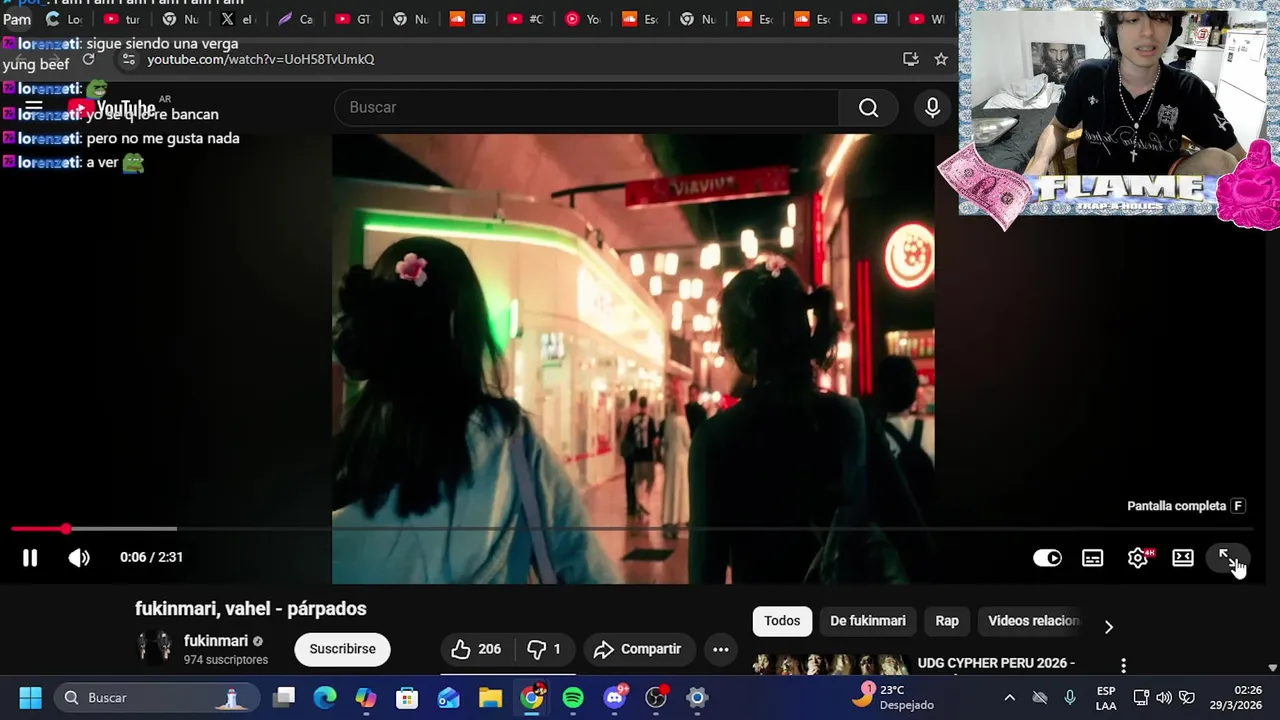Open Task View on the taskbar
The width and height of the screenshot is (1280, 720).
pos(285,697)
